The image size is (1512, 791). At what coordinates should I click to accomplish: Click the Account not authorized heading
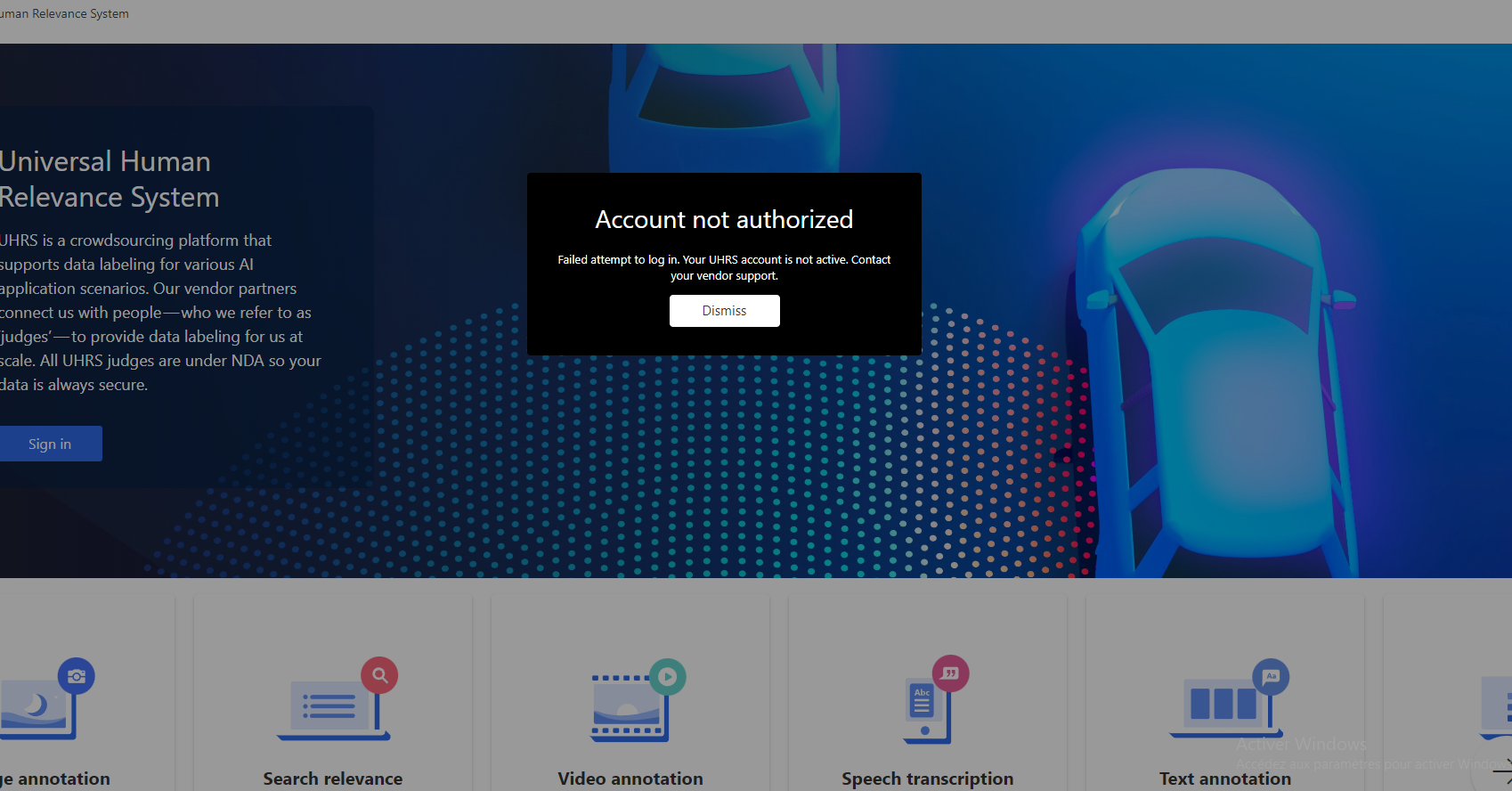(724, 219)
